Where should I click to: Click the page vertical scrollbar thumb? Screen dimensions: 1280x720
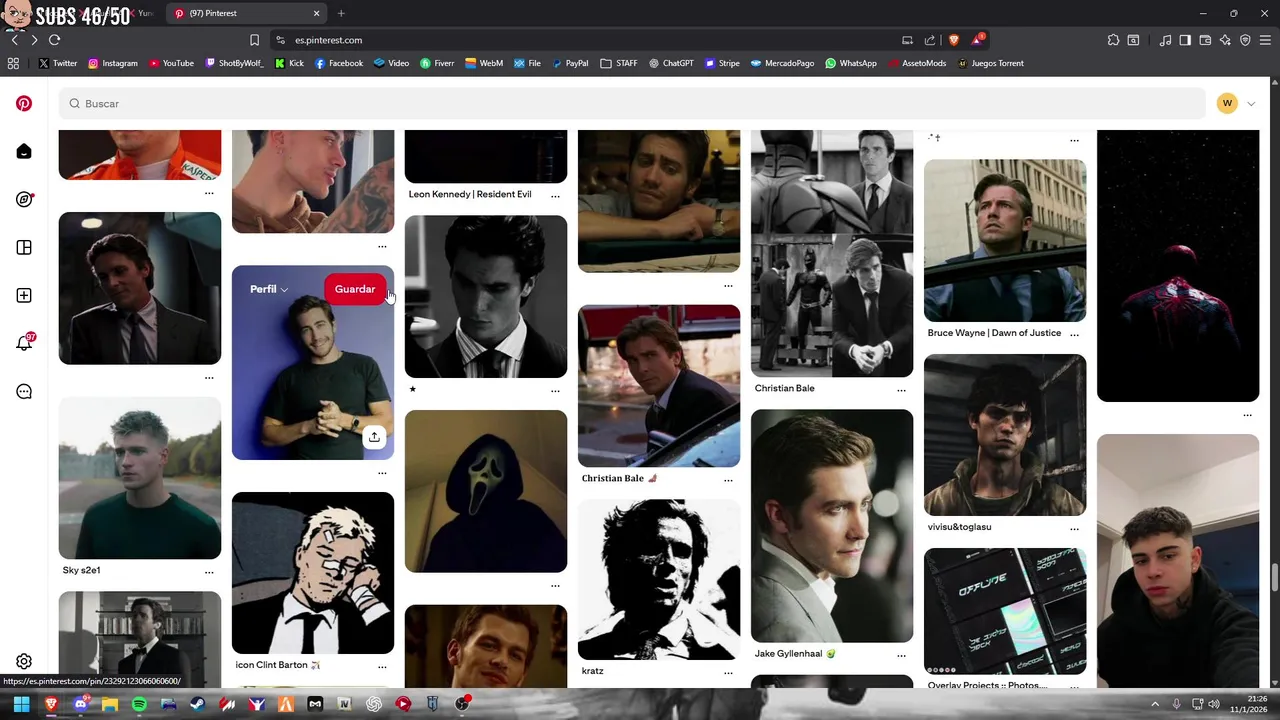[1274, 578]
